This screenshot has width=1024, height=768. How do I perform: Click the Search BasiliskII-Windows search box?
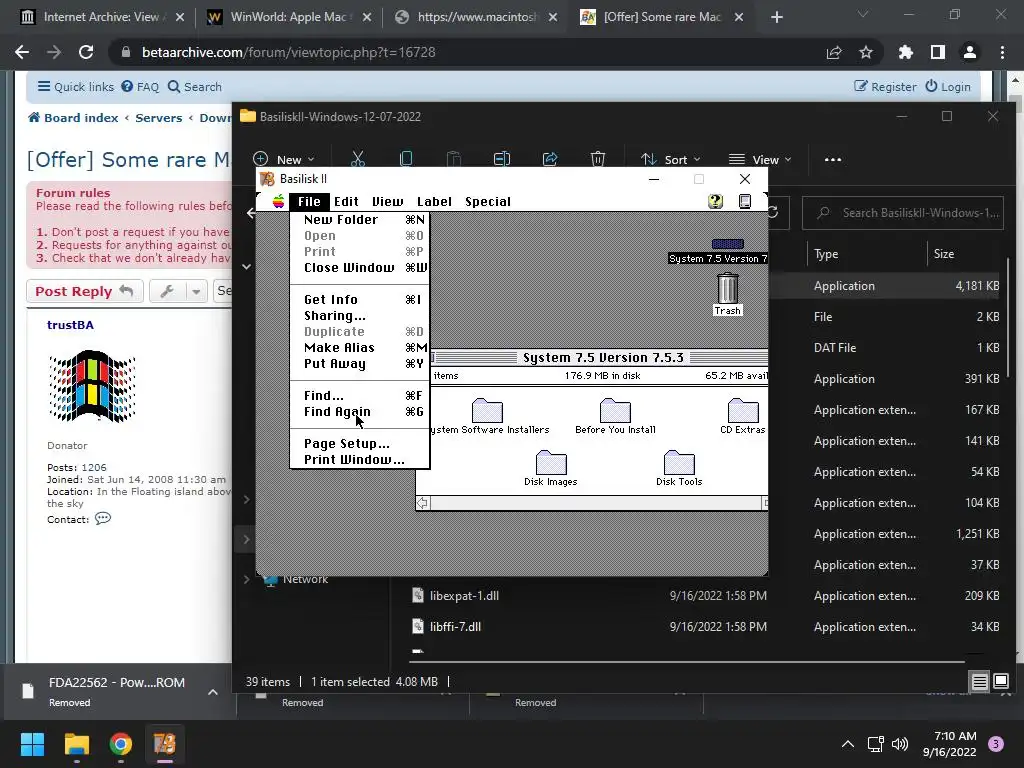click(x=903, y=213)
